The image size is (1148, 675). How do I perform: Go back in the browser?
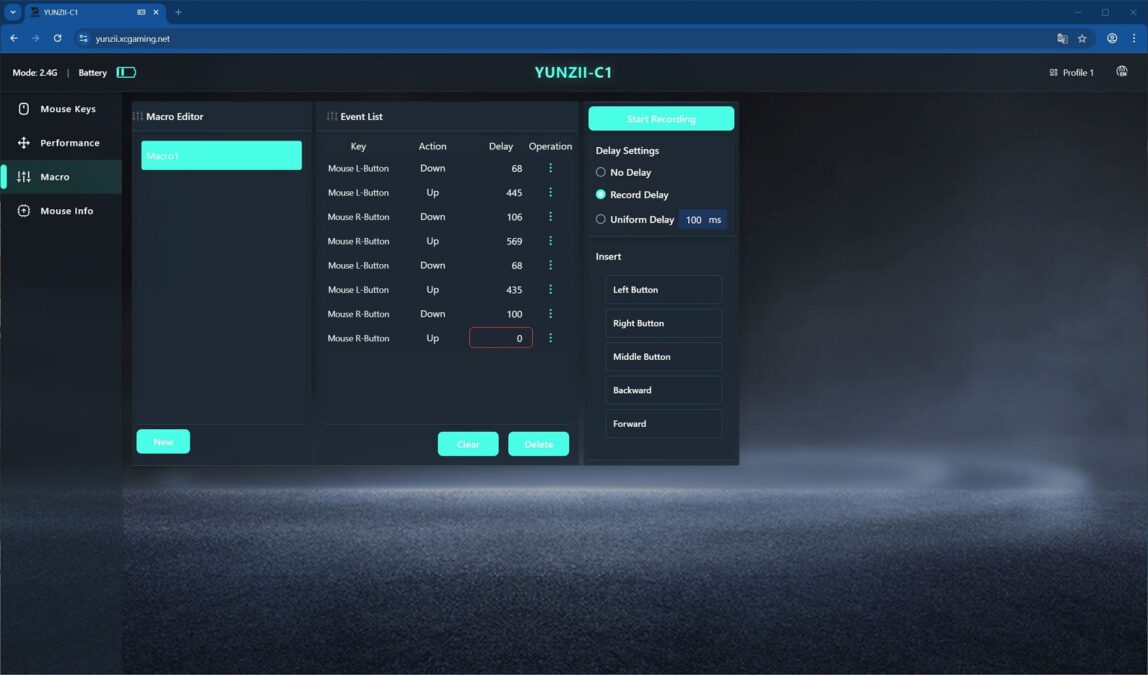click(14, 38)
